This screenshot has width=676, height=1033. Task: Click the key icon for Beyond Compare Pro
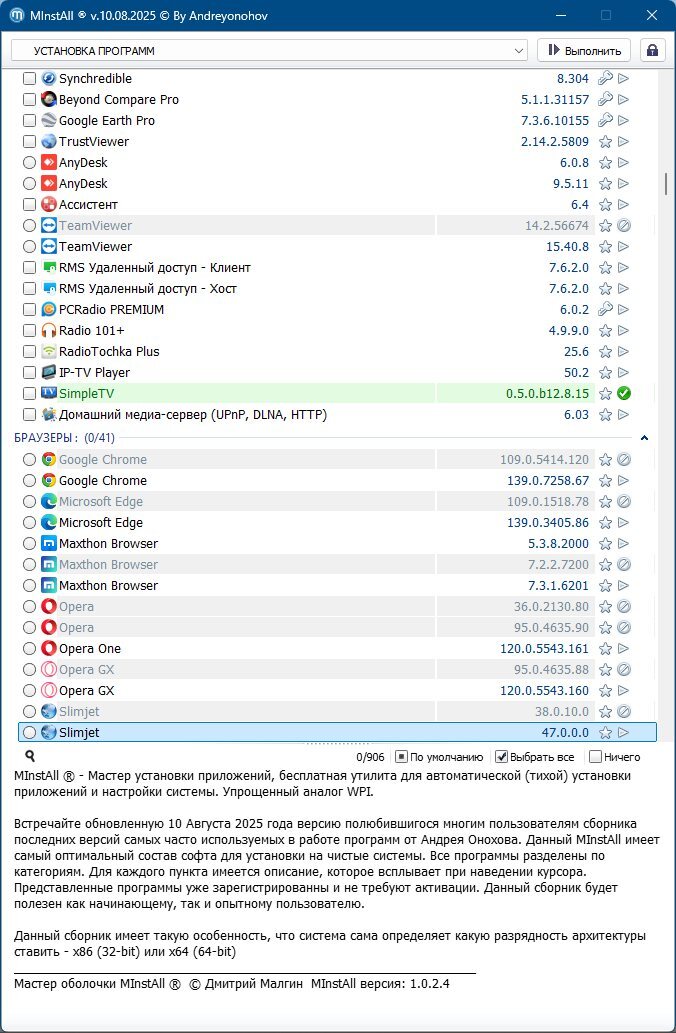pyautogui.click(x=605, y=99)
